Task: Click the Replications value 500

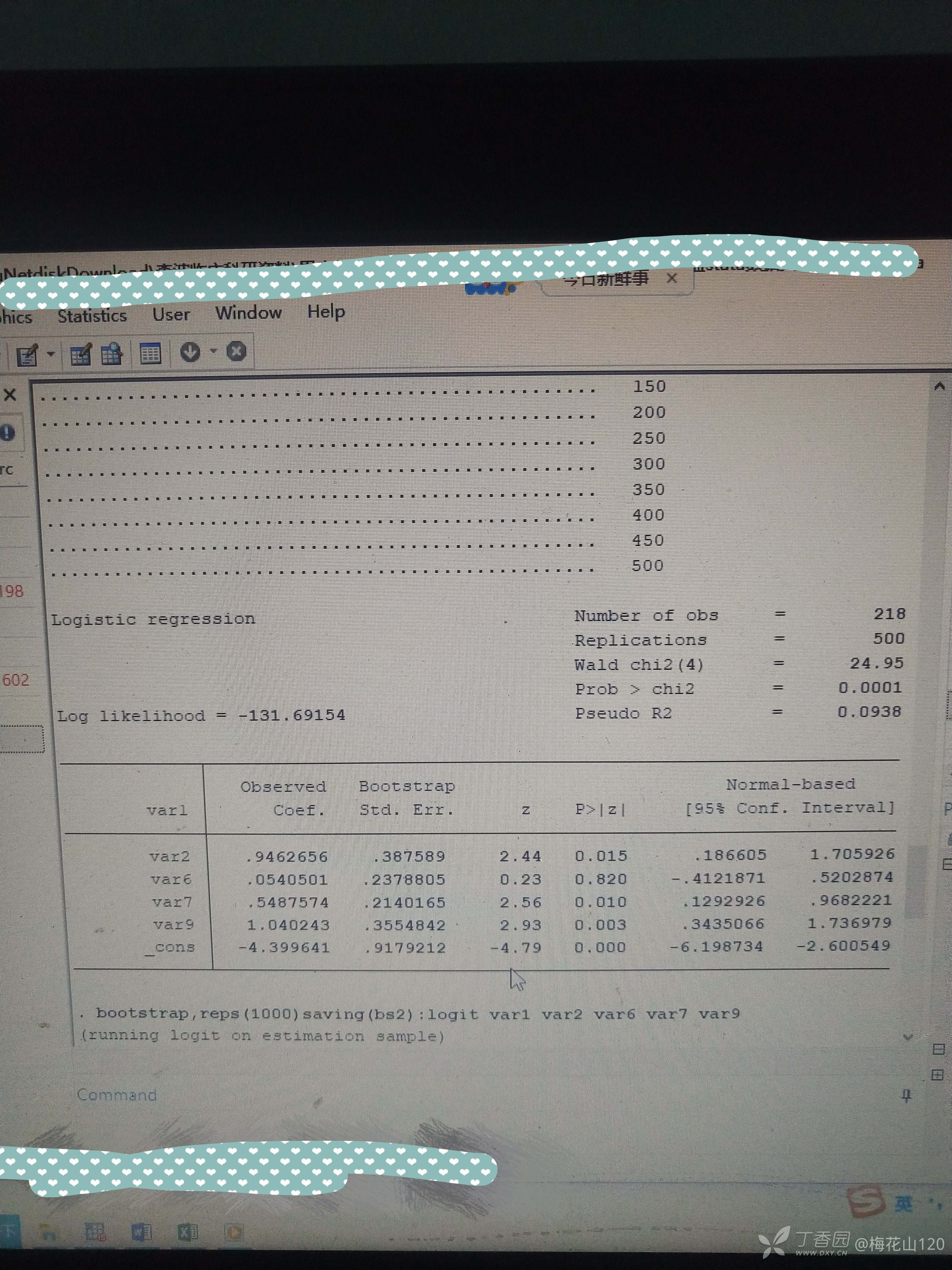Action: pos(888,638)
